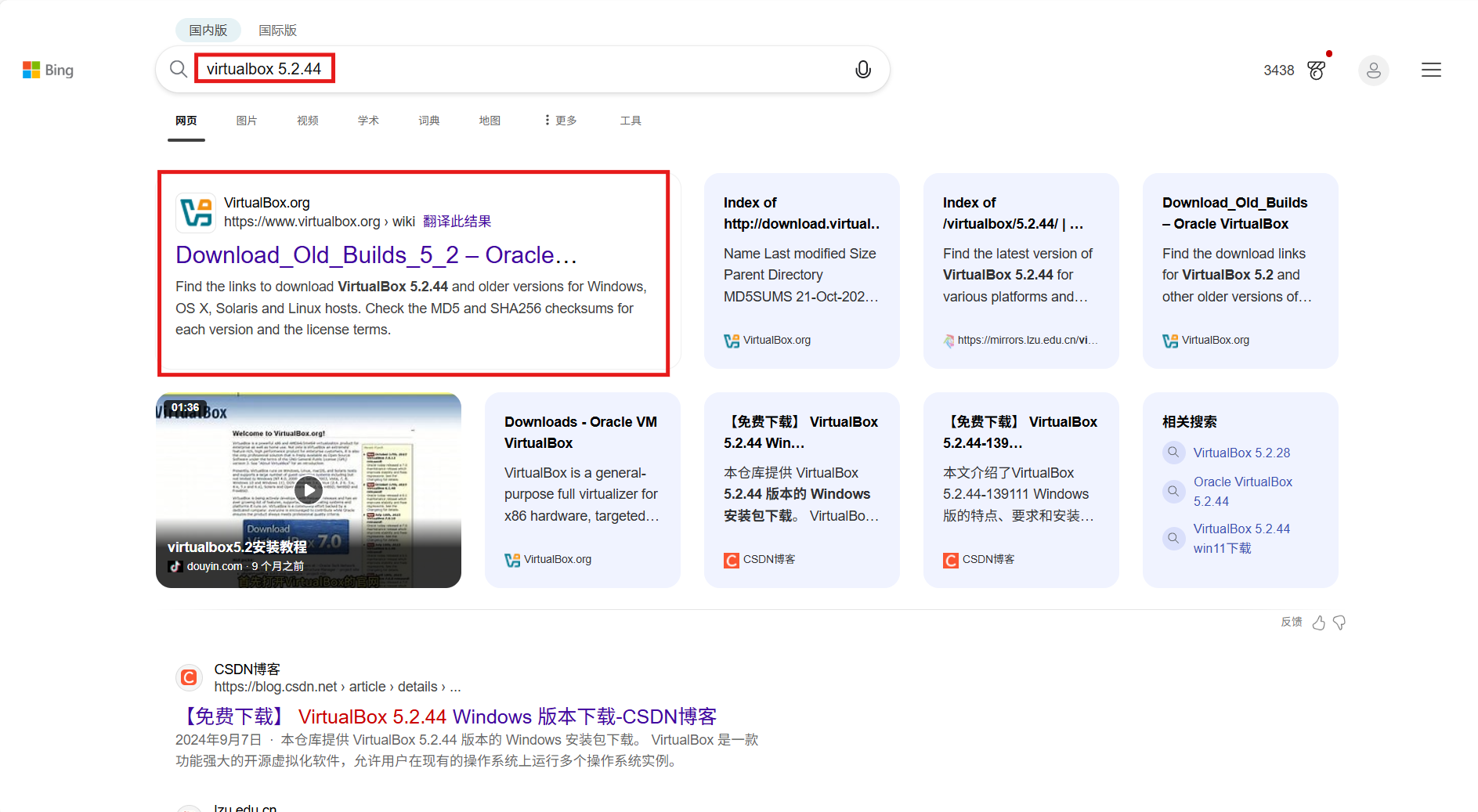Open the account profile icon
1478x812 pixels.
(x=1373, y=70)
